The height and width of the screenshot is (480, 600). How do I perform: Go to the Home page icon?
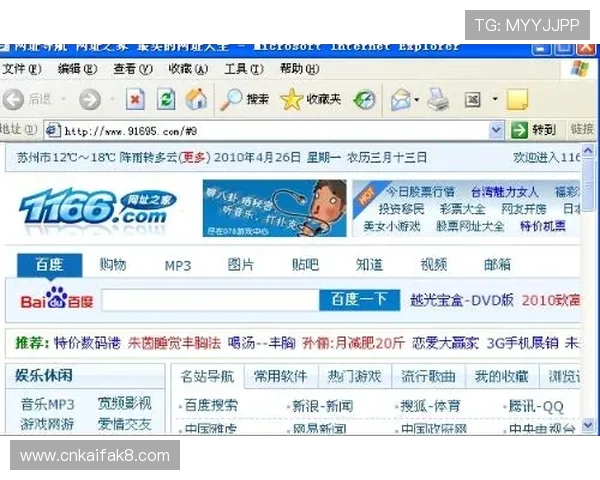[196, 99]
